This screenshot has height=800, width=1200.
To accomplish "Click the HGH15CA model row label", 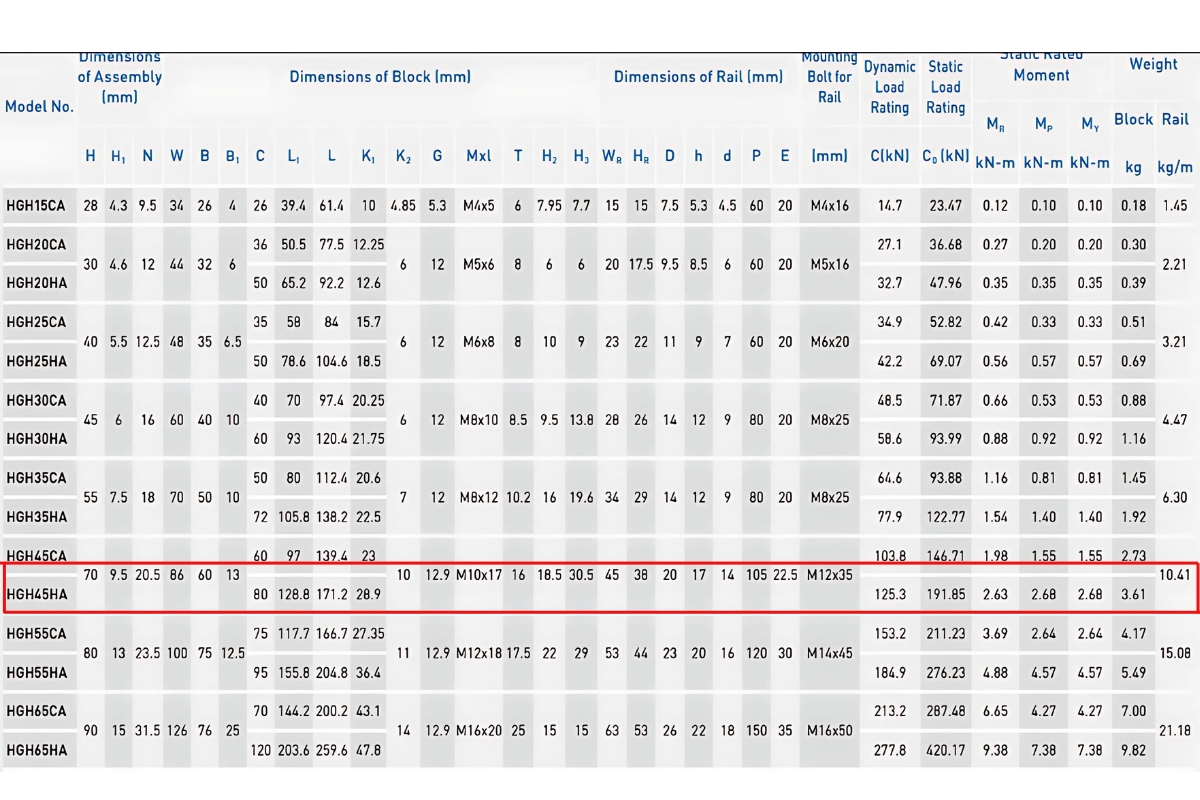I will click(x=36, y=206).
